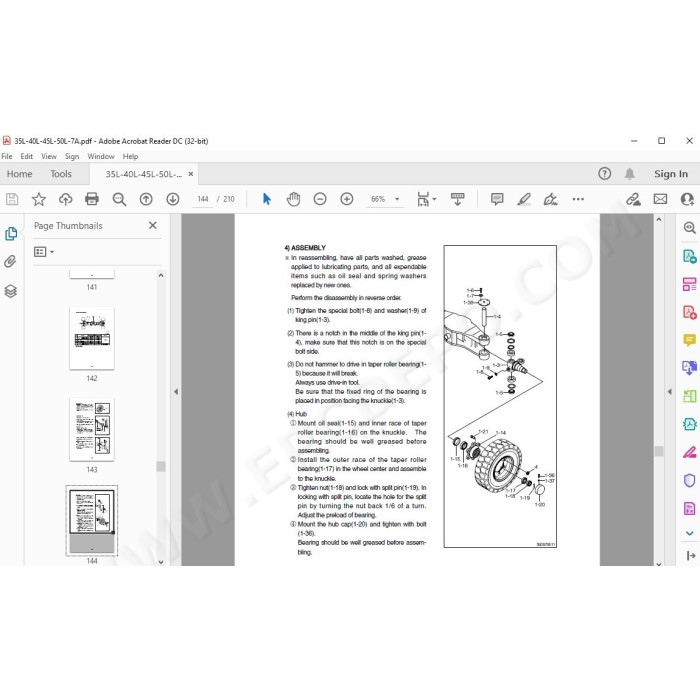
Task: Zoom in with the plus icon
Action: (347, 199)
